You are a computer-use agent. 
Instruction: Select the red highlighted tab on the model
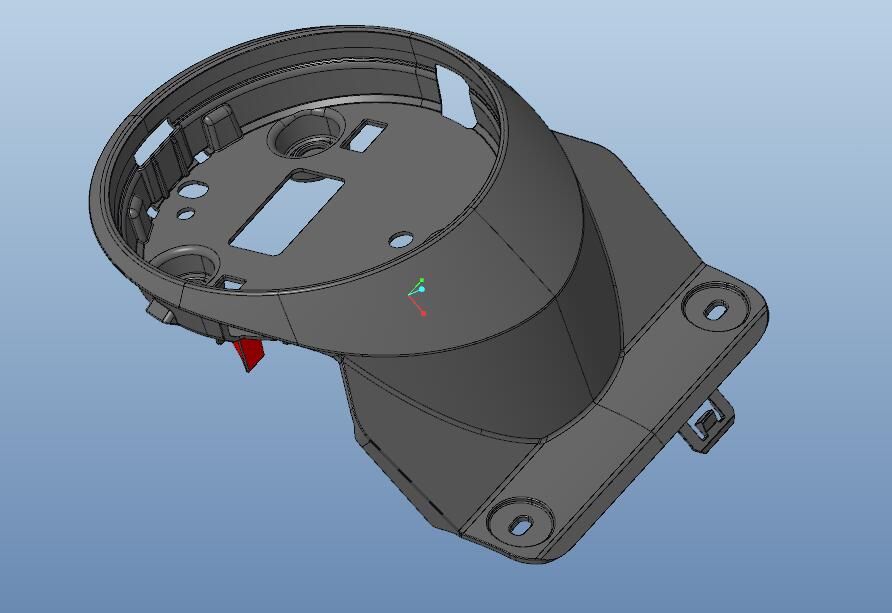tap(250, 354)
